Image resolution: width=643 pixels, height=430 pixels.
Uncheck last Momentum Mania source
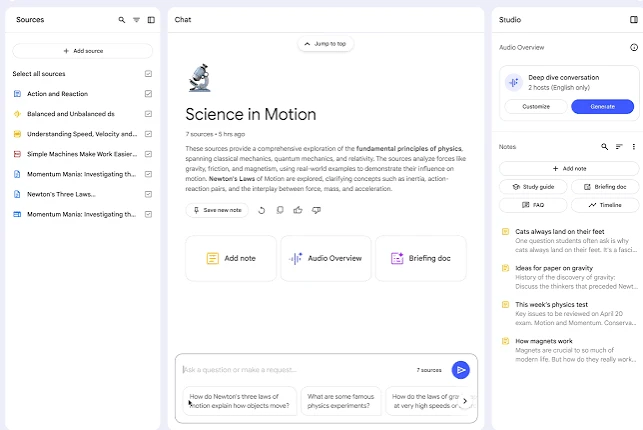pos(148,214)
